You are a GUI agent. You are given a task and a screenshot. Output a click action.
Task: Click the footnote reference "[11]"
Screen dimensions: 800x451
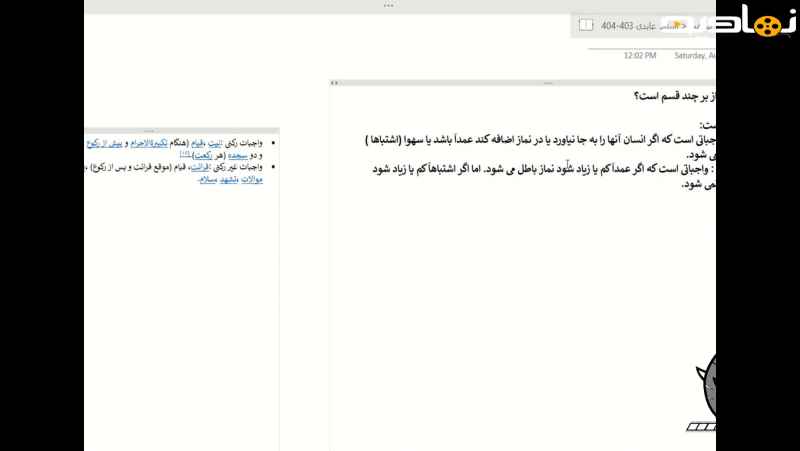click(185, 153)
